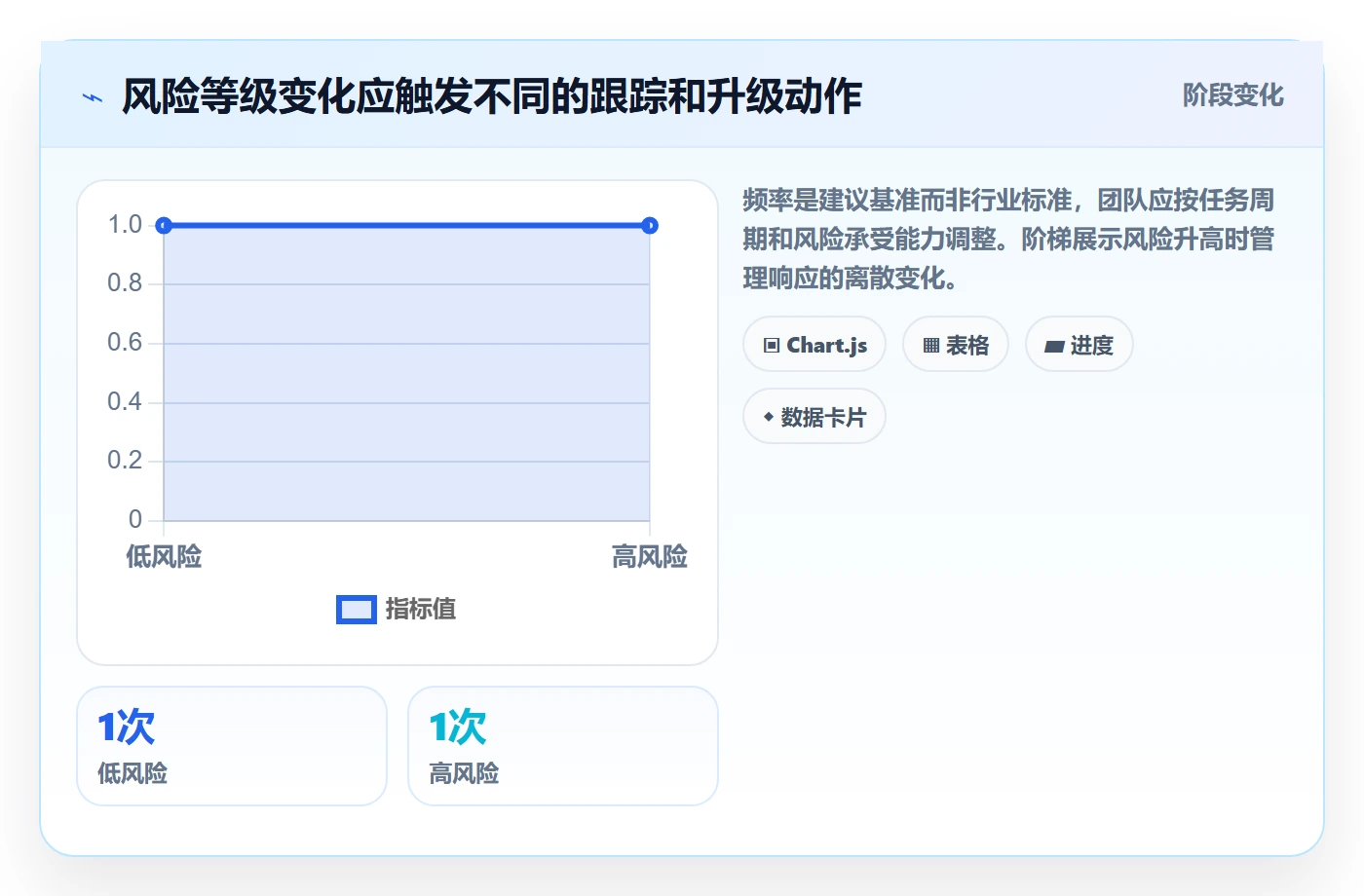Open the 1次 低风险 stat card

tap(232, 746)
